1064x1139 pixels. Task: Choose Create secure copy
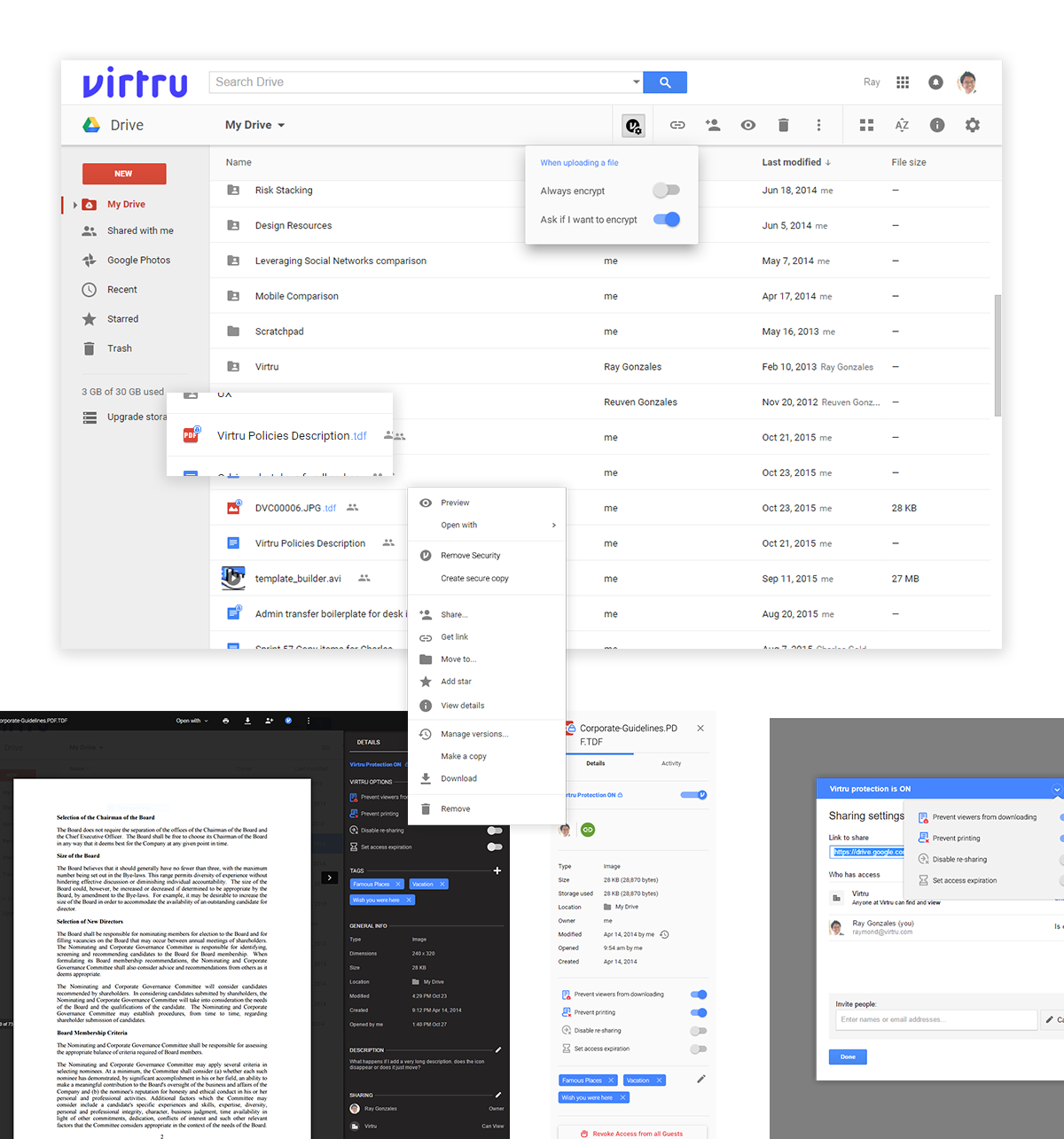click(x=487, y=579)
